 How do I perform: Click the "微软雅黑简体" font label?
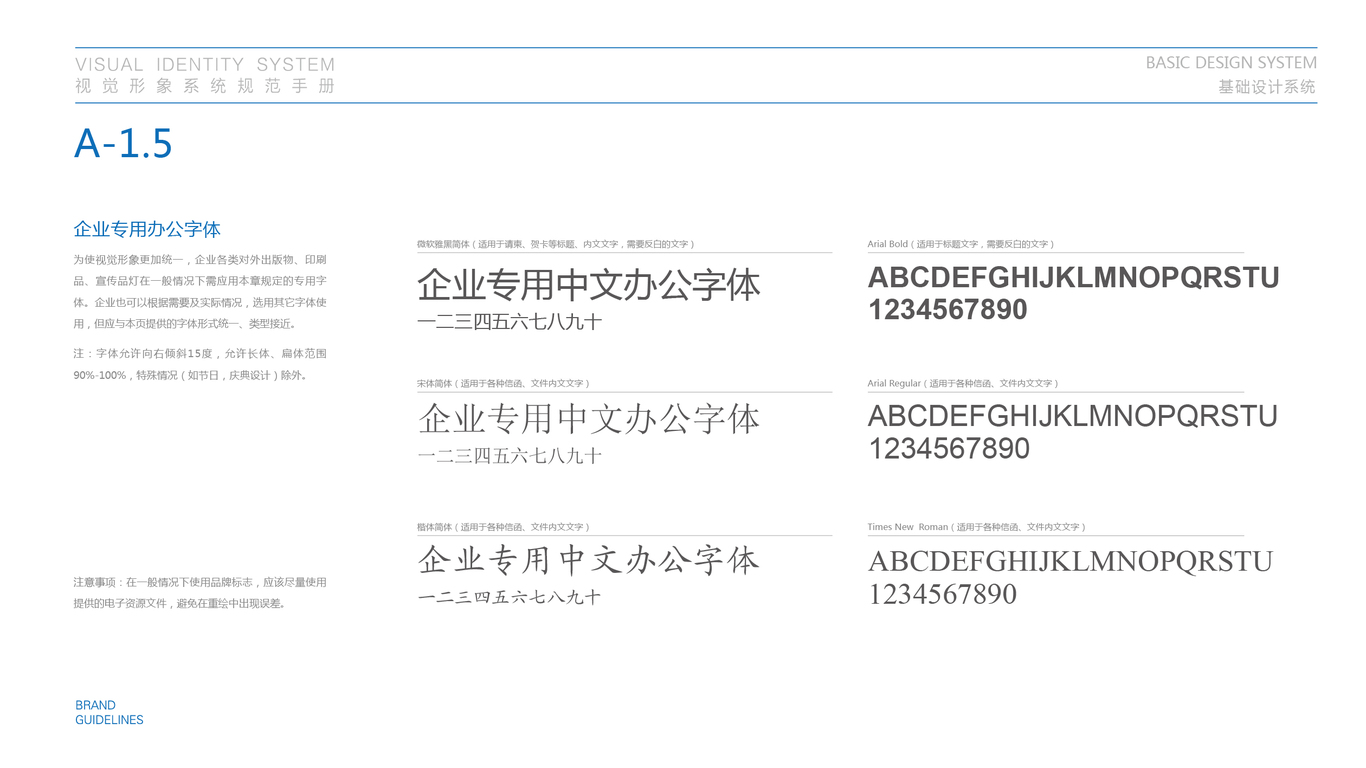556,244
